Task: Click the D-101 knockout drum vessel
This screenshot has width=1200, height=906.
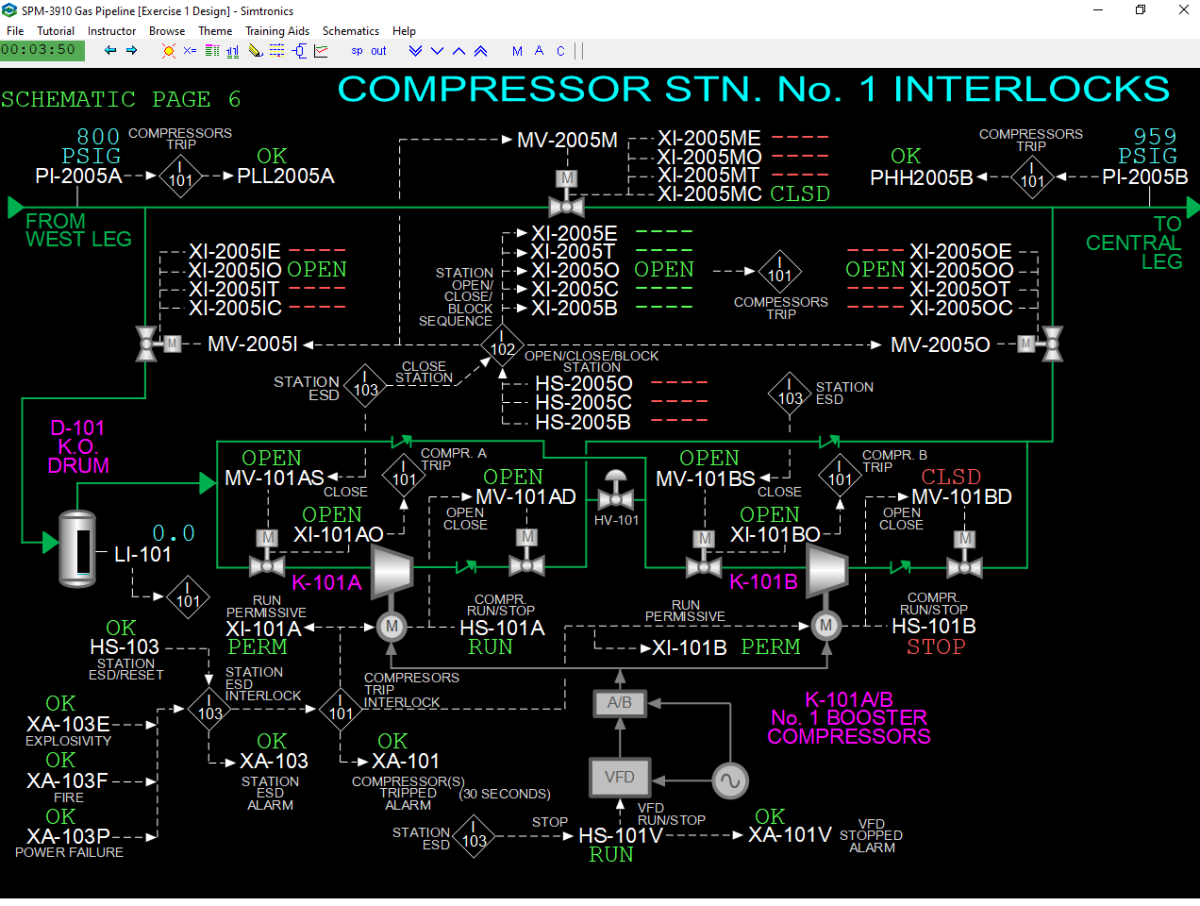Action: point(76,549)
